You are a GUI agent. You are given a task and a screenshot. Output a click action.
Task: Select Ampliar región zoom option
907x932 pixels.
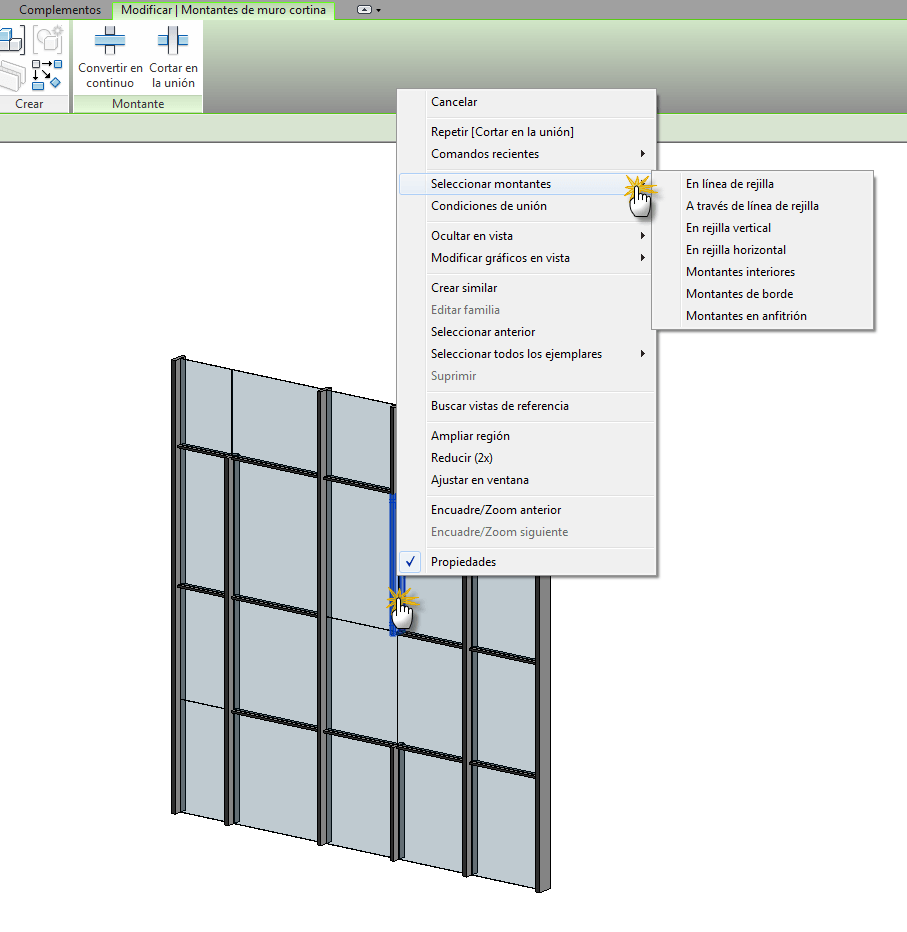click(x=527, y=436)
